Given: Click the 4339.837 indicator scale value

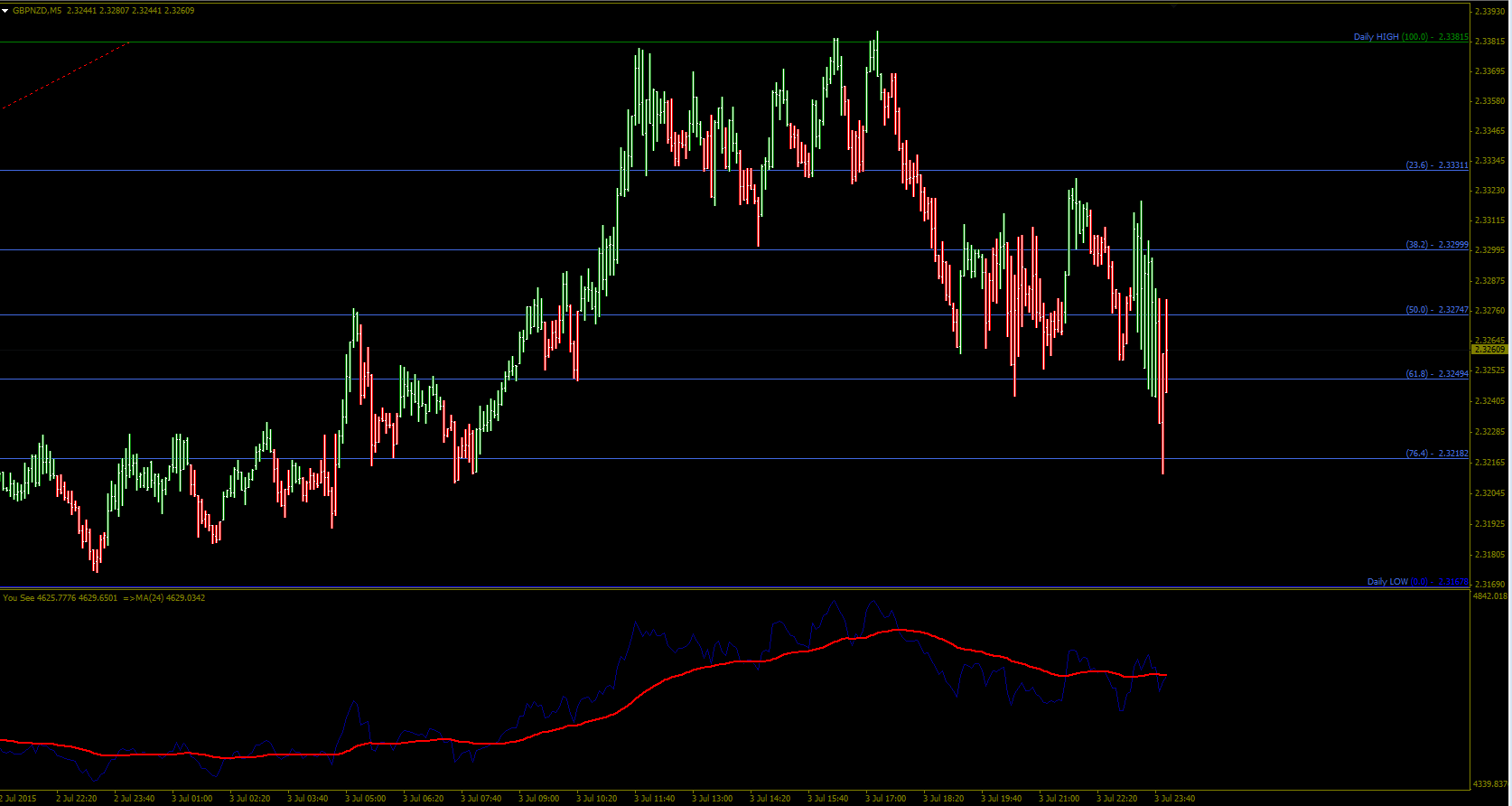Looking at the screenshot, I should tap(1490, 784).
